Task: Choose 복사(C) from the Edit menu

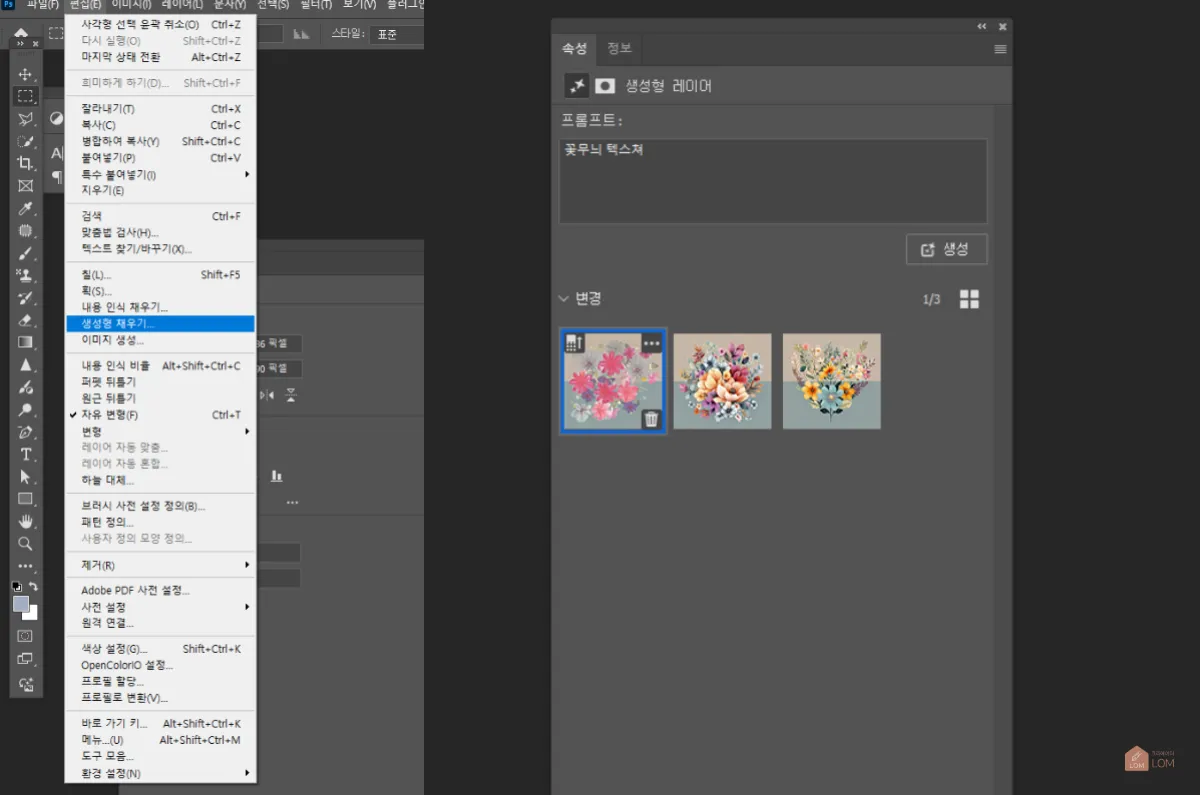Action: point(160,125)
